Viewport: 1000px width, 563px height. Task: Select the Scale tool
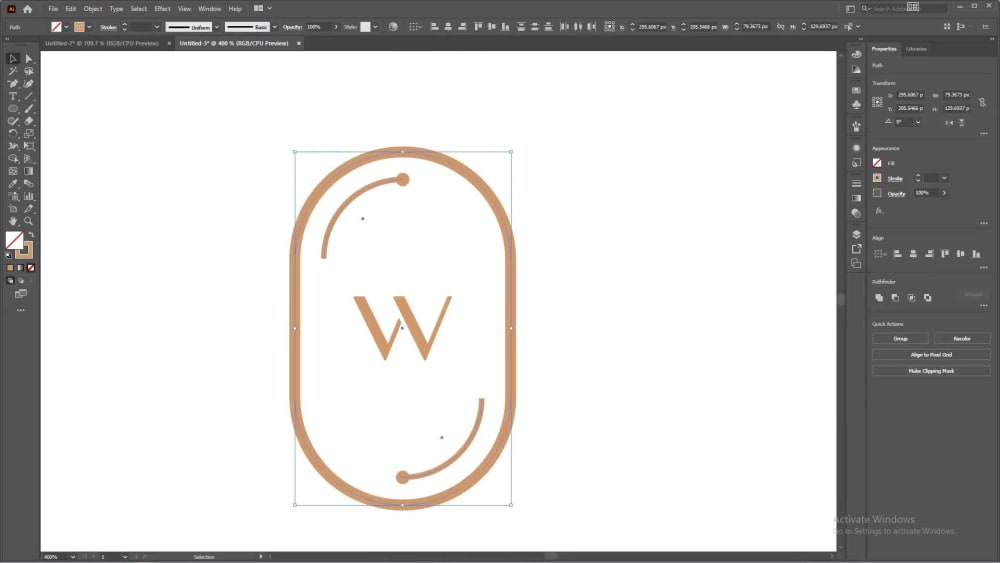click(29, 133)
